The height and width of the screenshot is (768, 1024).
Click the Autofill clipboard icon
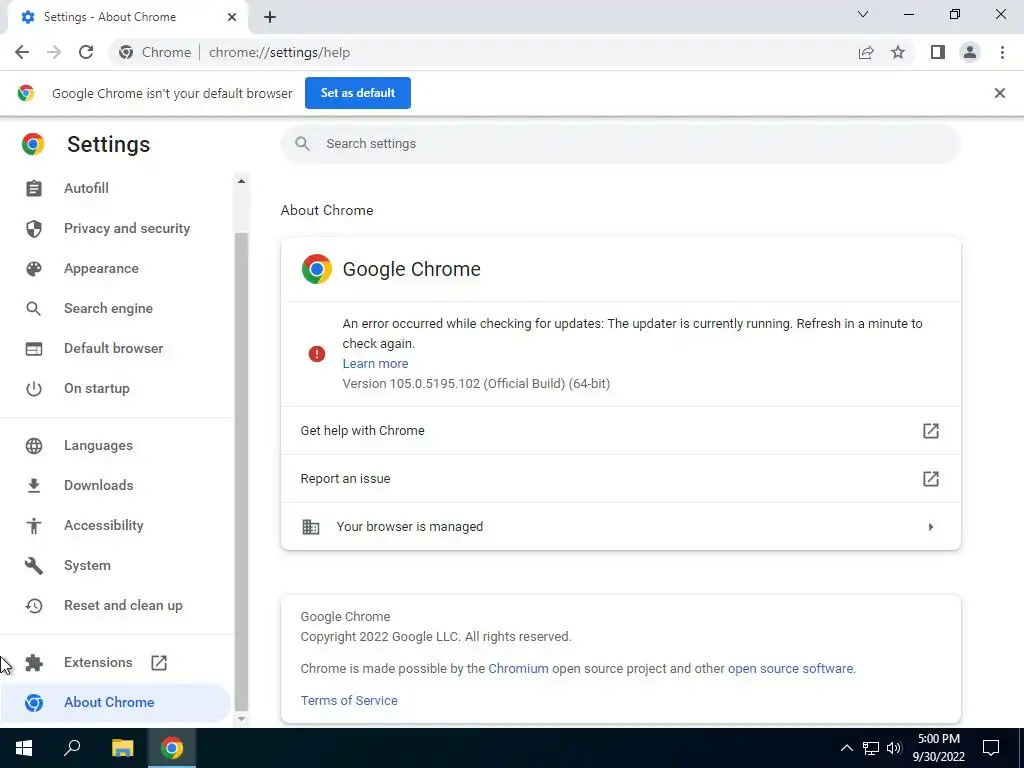point(34,188)
